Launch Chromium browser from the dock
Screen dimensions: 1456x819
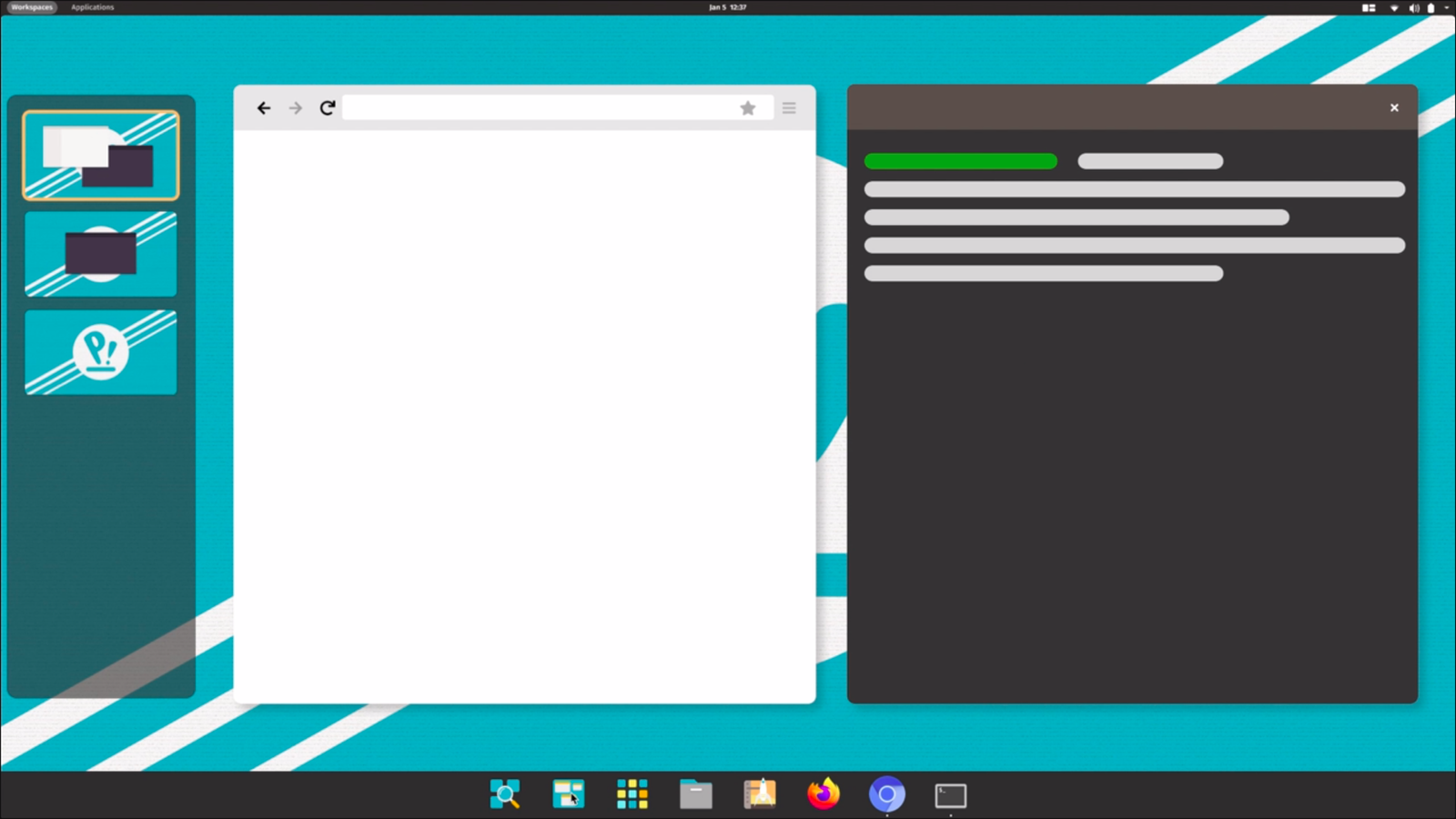(x=887, y=794)
